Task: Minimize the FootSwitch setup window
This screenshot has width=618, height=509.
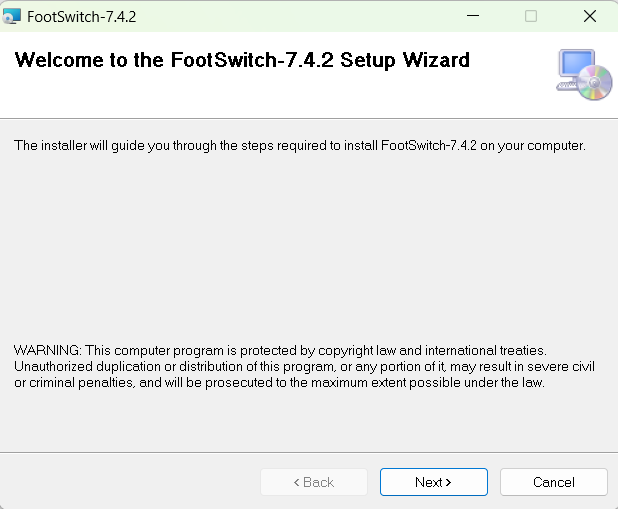Action: (473, 16)
